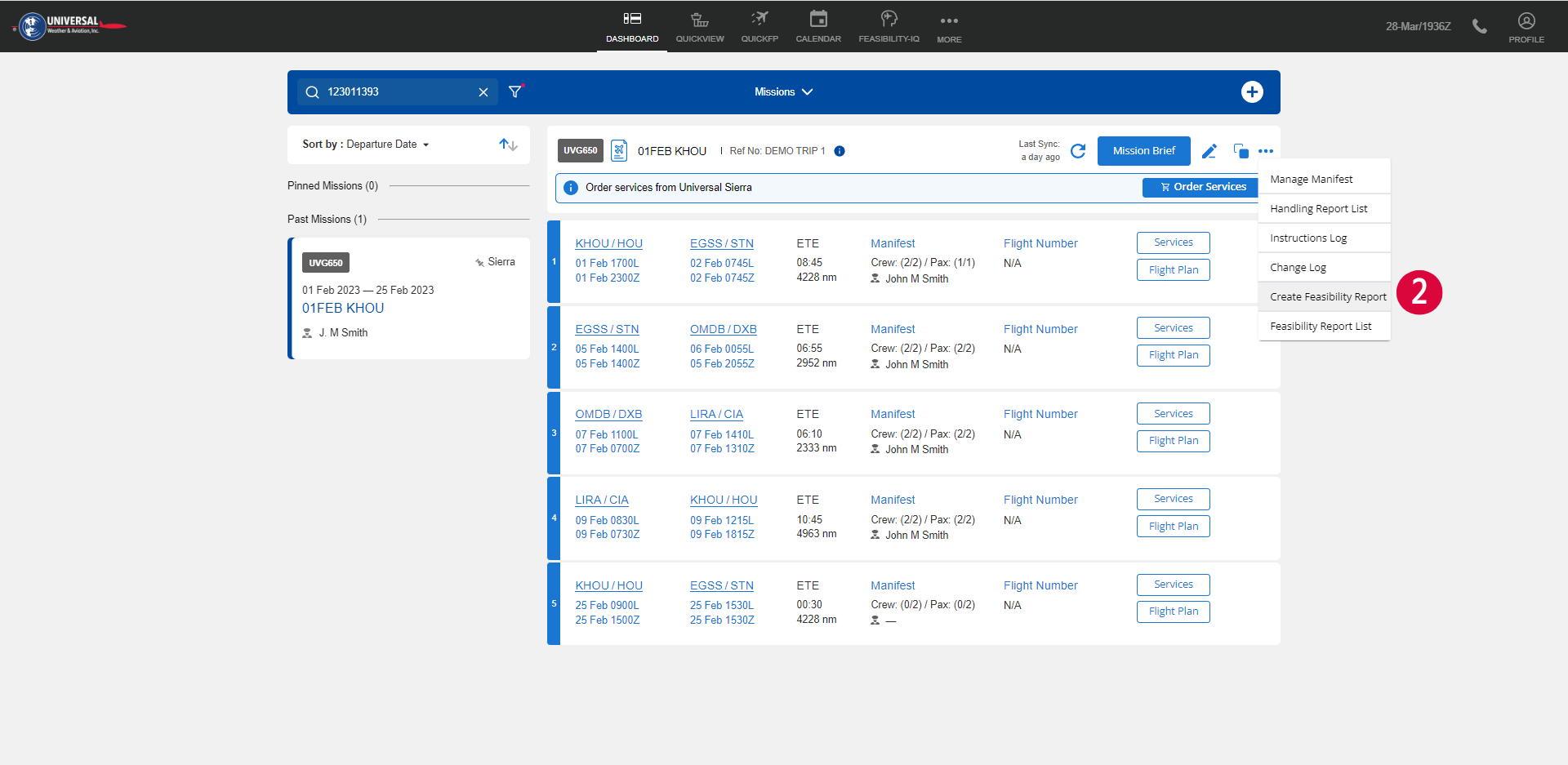Open the three-dot mission options menu

click(x=1266, y=151)
